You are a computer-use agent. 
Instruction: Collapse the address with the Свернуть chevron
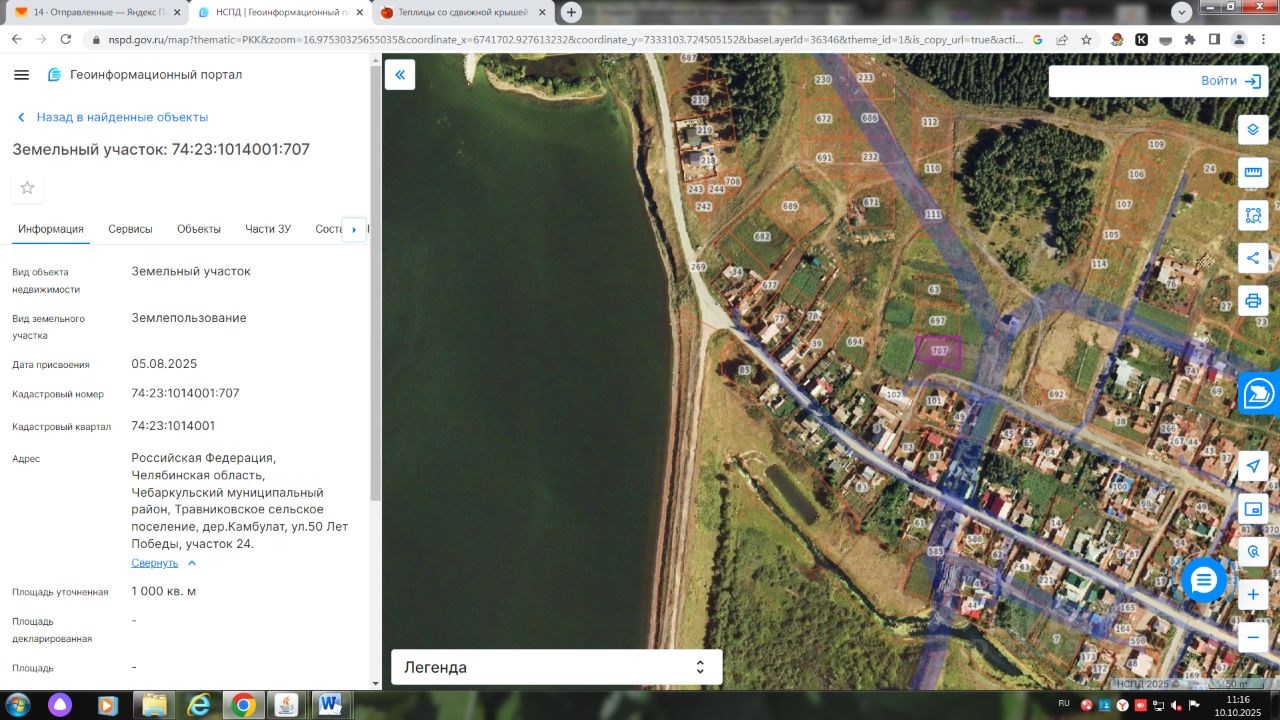tap(192, 563)
